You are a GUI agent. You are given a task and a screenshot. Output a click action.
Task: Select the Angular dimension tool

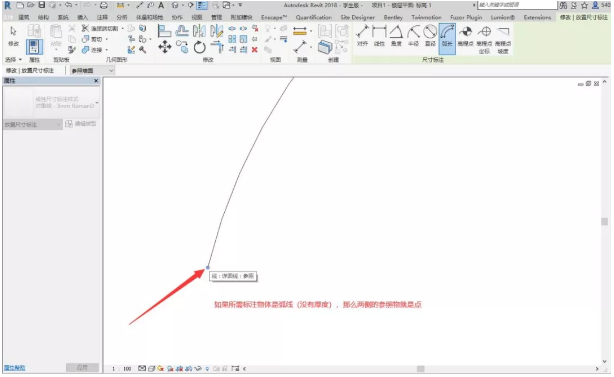click(396, 35)
